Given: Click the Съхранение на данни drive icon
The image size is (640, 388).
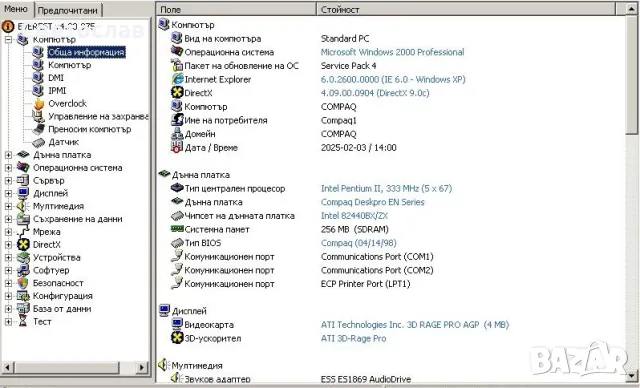Looking at the screenshot, I should click(23, 219).
